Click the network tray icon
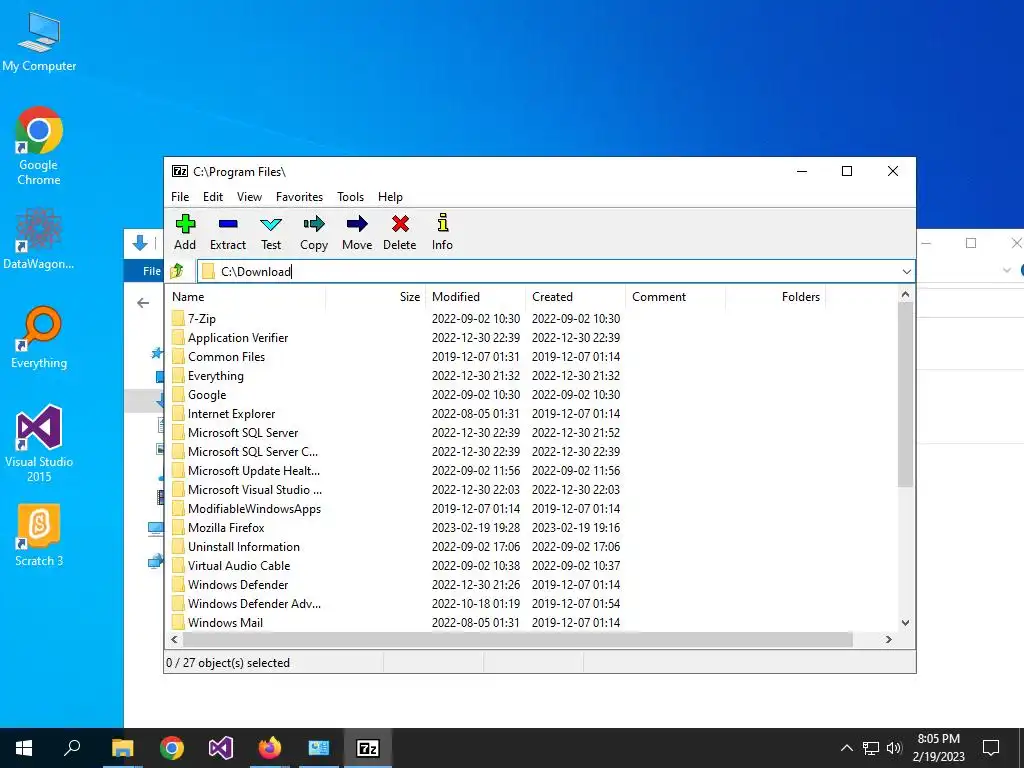This screenshot has height=768, width=1024. [871, 748]
